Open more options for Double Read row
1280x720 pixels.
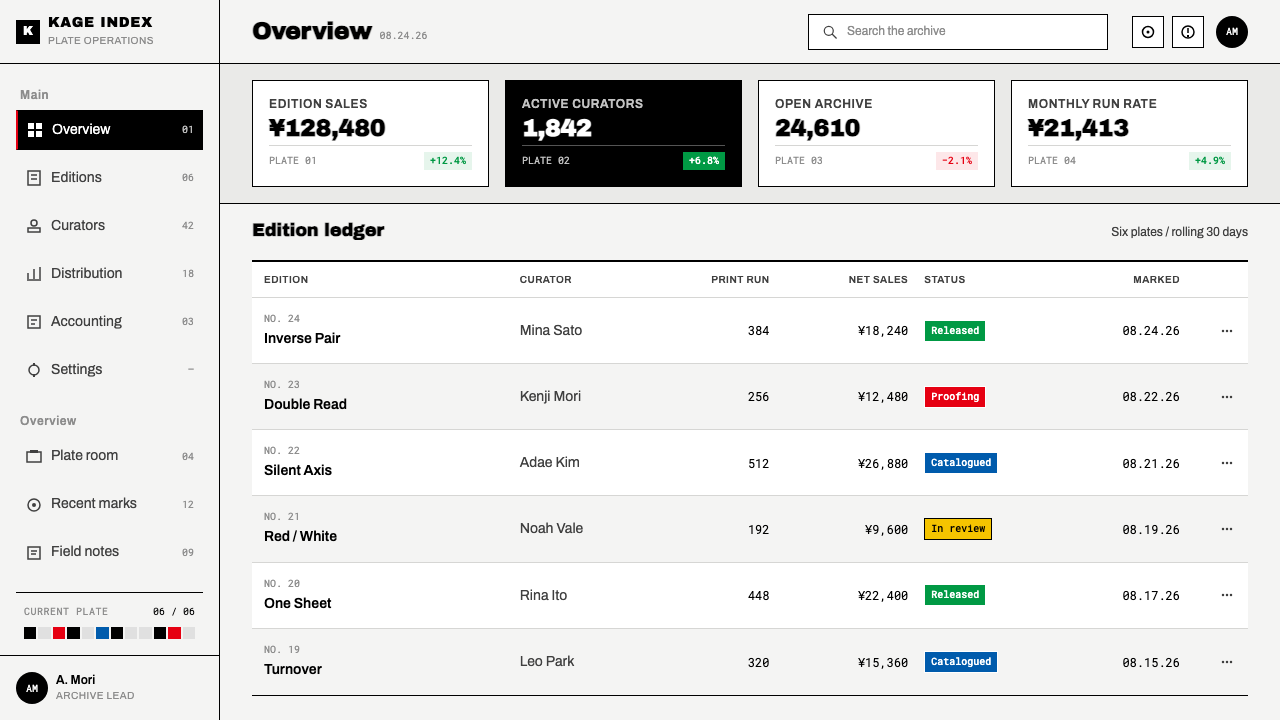1227,397
